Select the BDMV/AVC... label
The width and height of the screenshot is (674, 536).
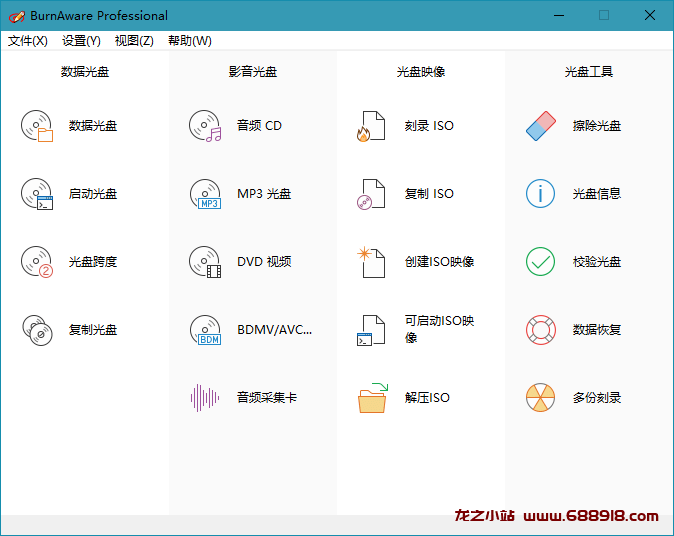(x=275, y=330)
